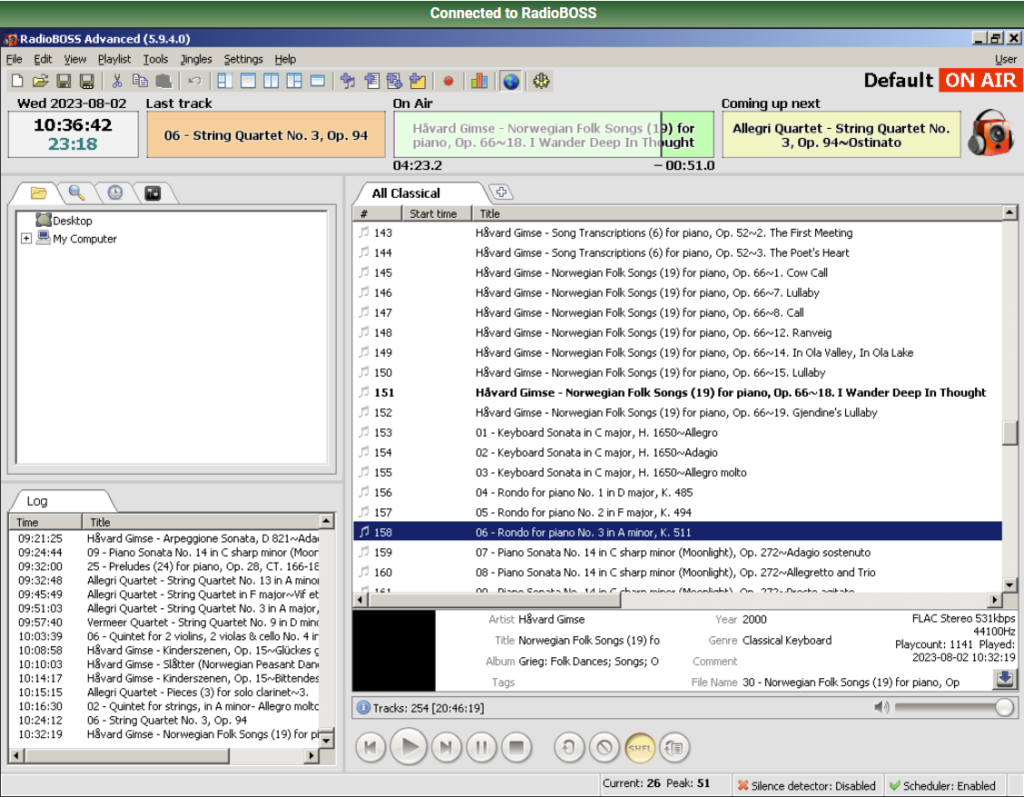
Task: Toggle the repeat loop button
Action: (x=569, y=748)
